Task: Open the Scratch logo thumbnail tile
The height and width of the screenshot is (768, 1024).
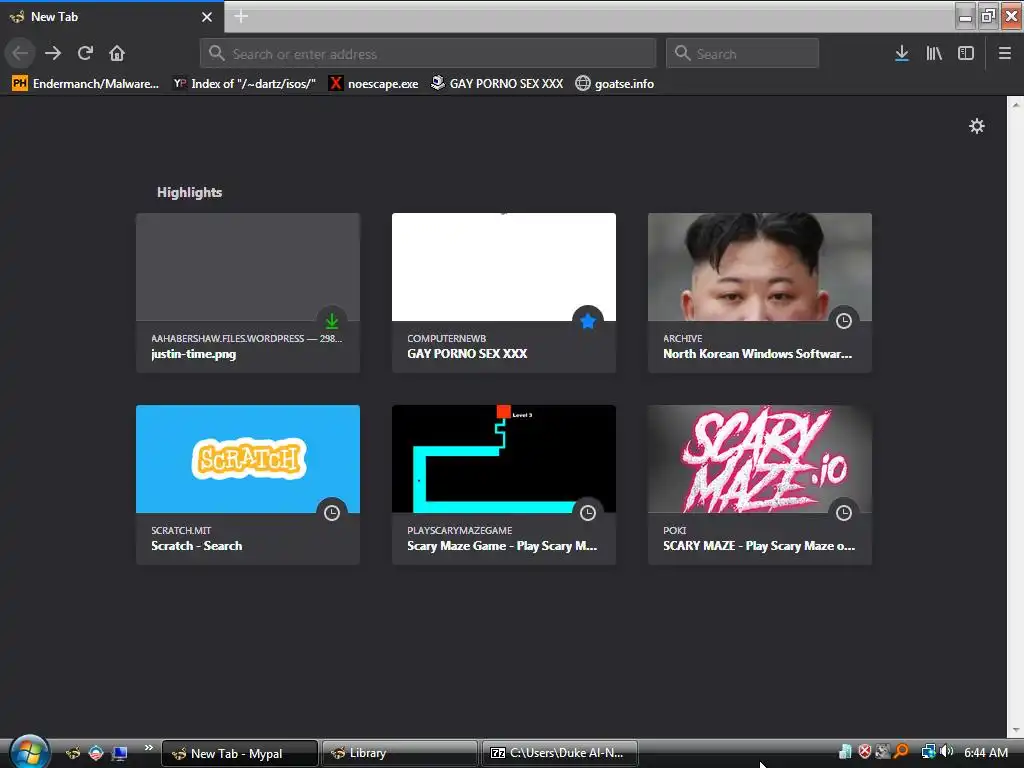Action: (248, 458)
